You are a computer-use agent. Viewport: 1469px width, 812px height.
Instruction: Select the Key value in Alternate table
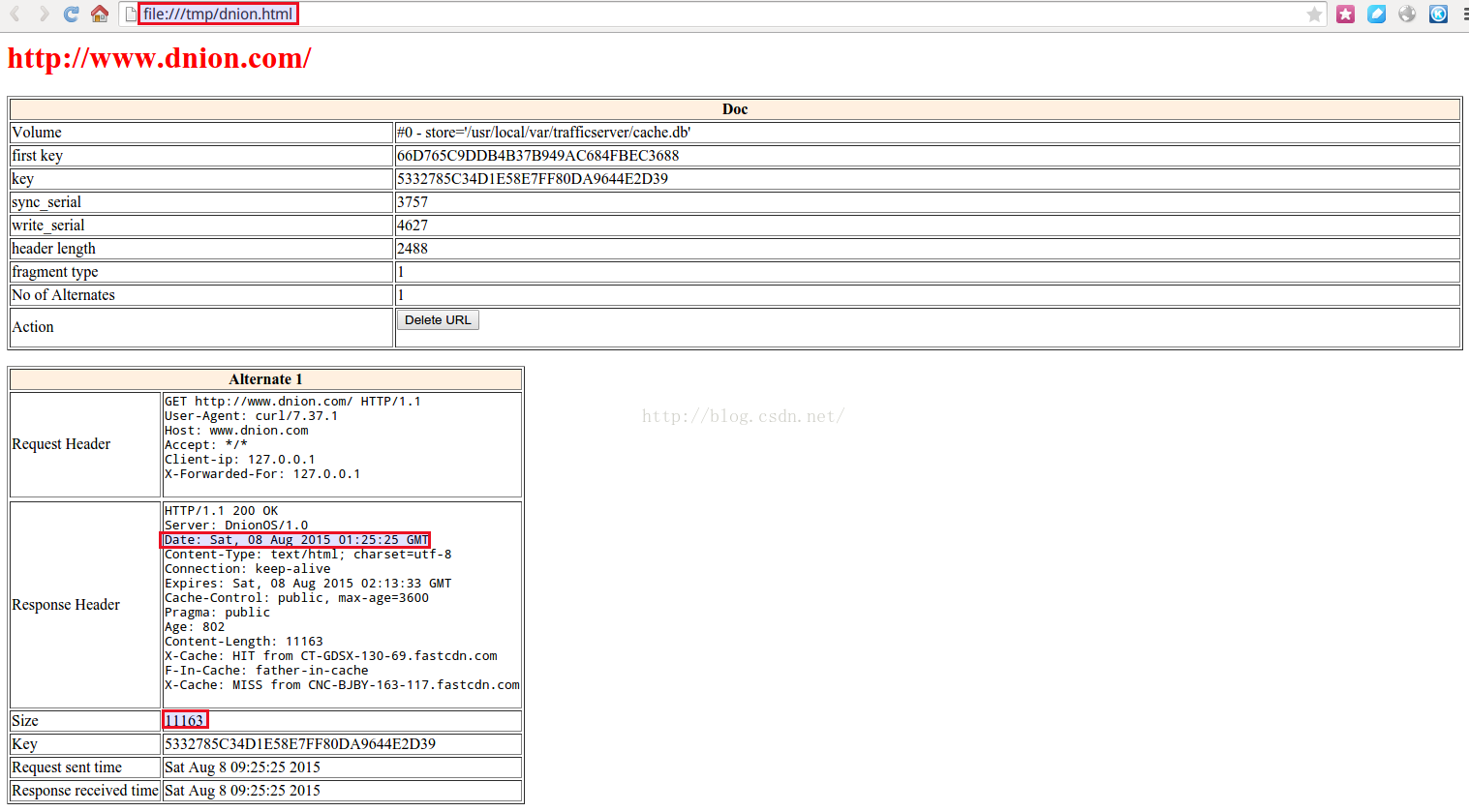click(x=300, y=744)
